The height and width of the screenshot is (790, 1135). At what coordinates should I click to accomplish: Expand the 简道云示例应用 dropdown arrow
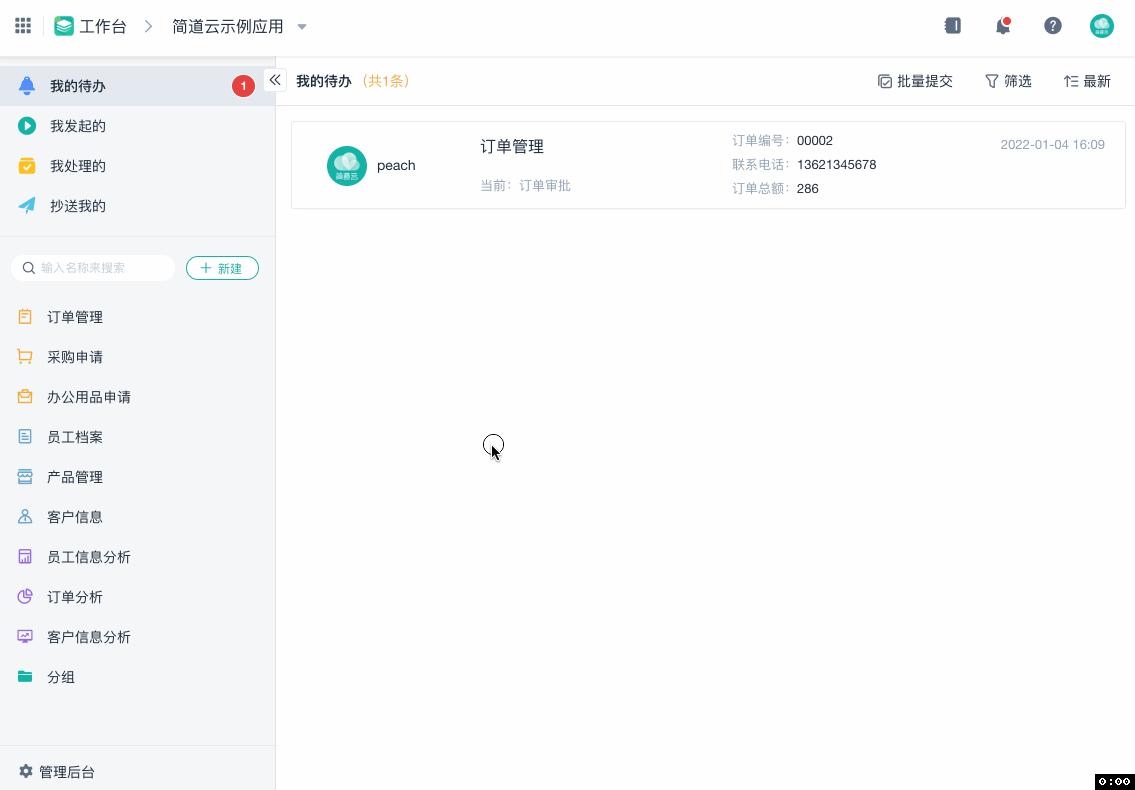click(x=302, y=27)
